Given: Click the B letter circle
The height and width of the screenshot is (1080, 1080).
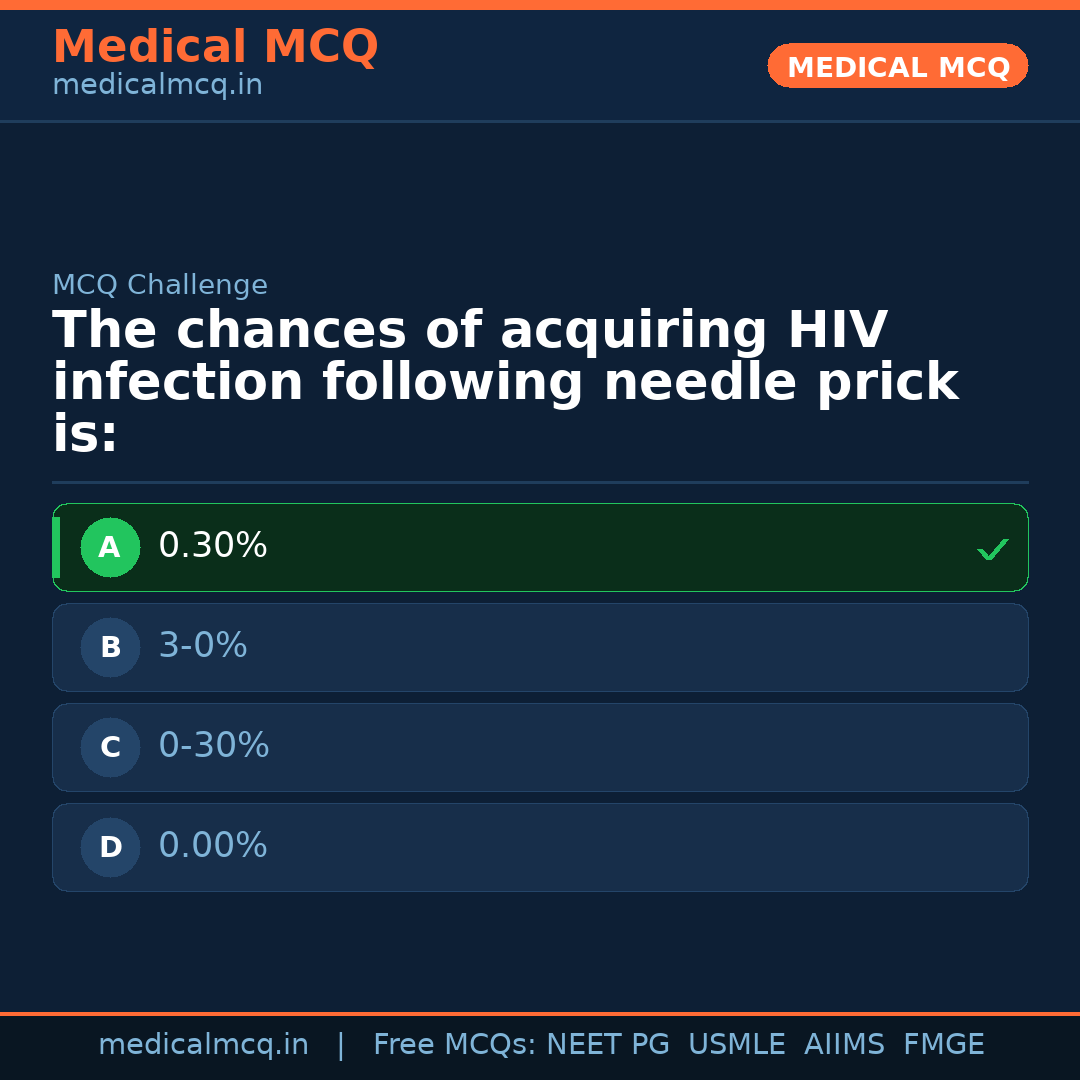Looking at the screenshot, I should [x=110, y=648].
